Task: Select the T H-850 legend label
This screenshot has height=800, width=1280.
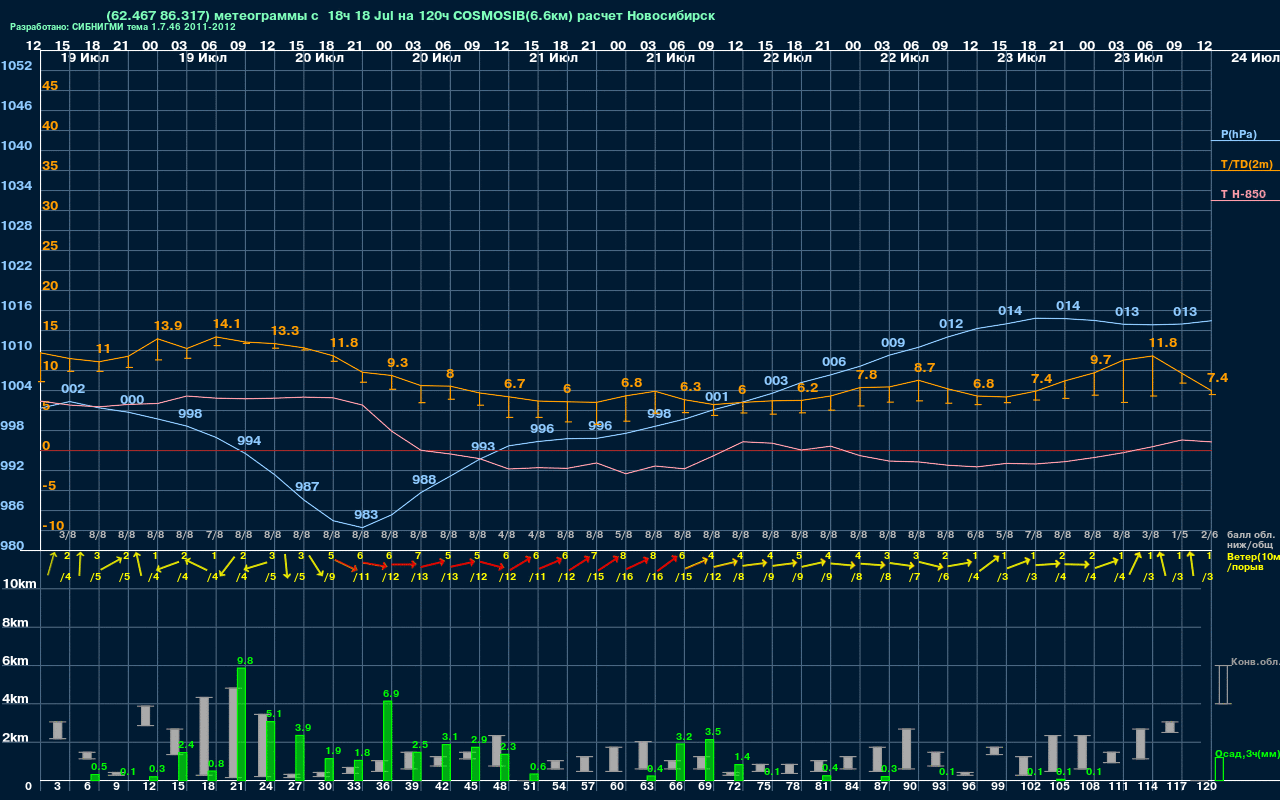Action: pos(1241,194)
